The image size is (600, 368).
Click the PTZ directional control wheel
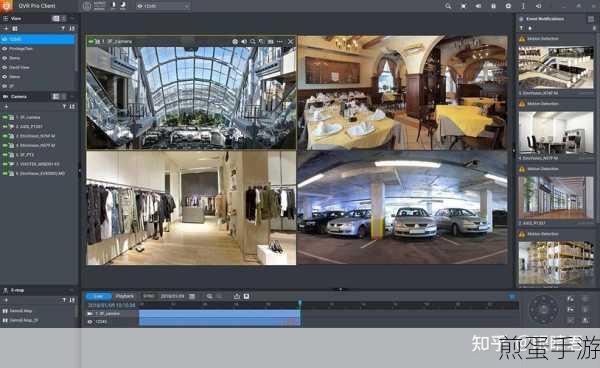pyautogui.click(x=543, y=309)
